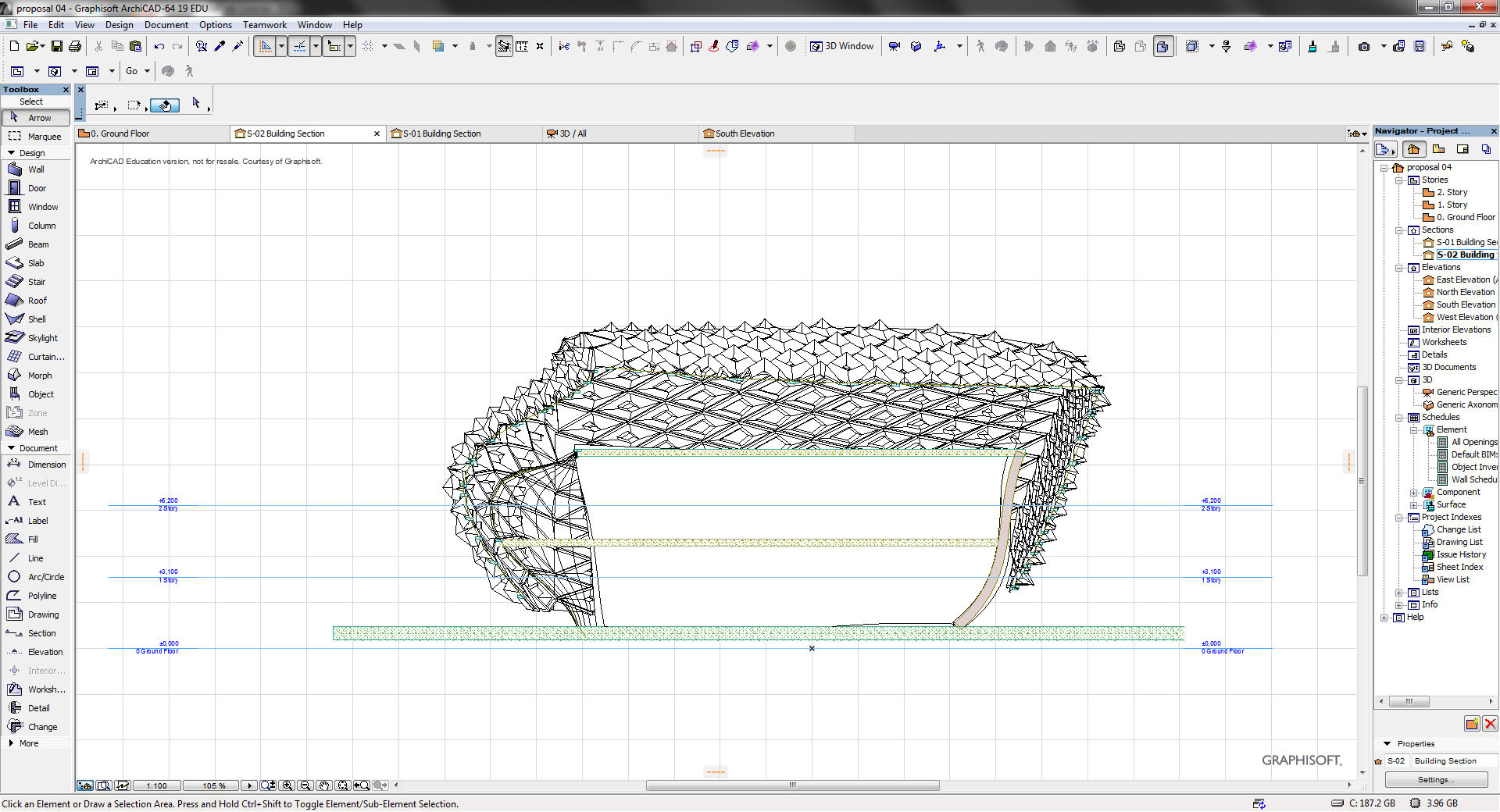1500x812 pixels.
Task: Select the Stair tool
Action: [x=36, y=282]
